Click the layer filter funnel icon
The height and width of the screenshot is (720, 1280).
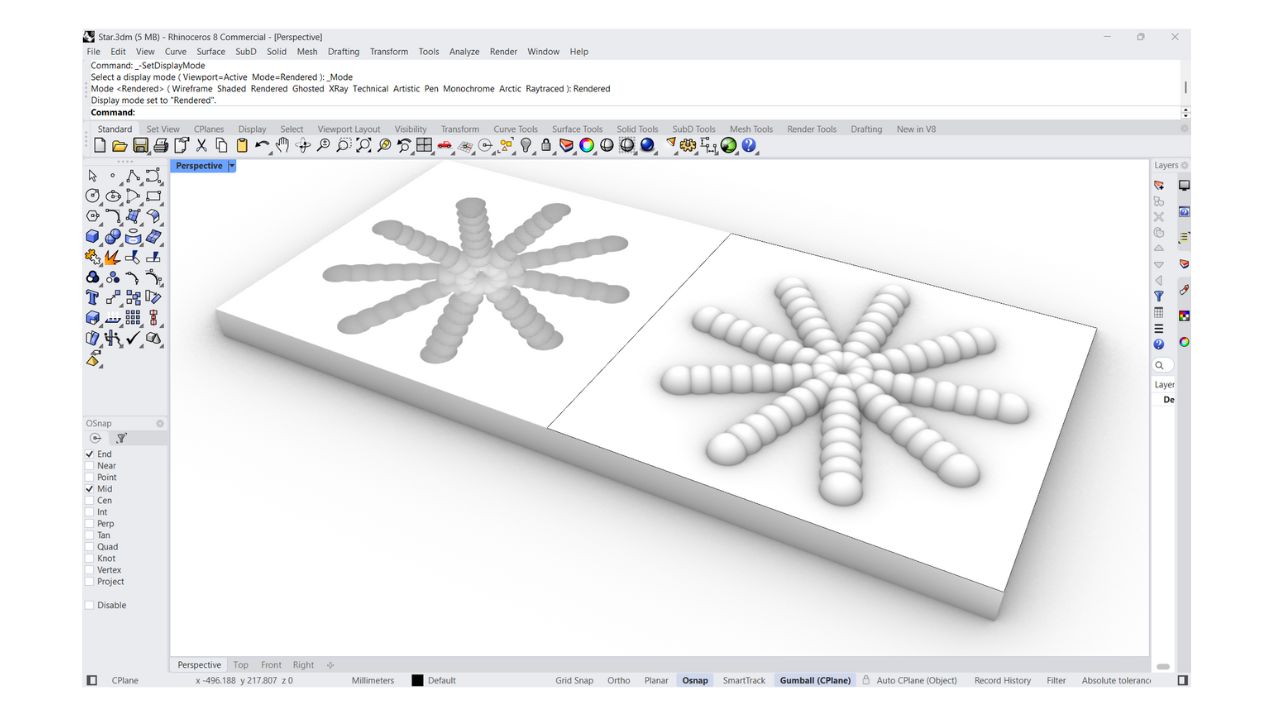pos(1158,296)
